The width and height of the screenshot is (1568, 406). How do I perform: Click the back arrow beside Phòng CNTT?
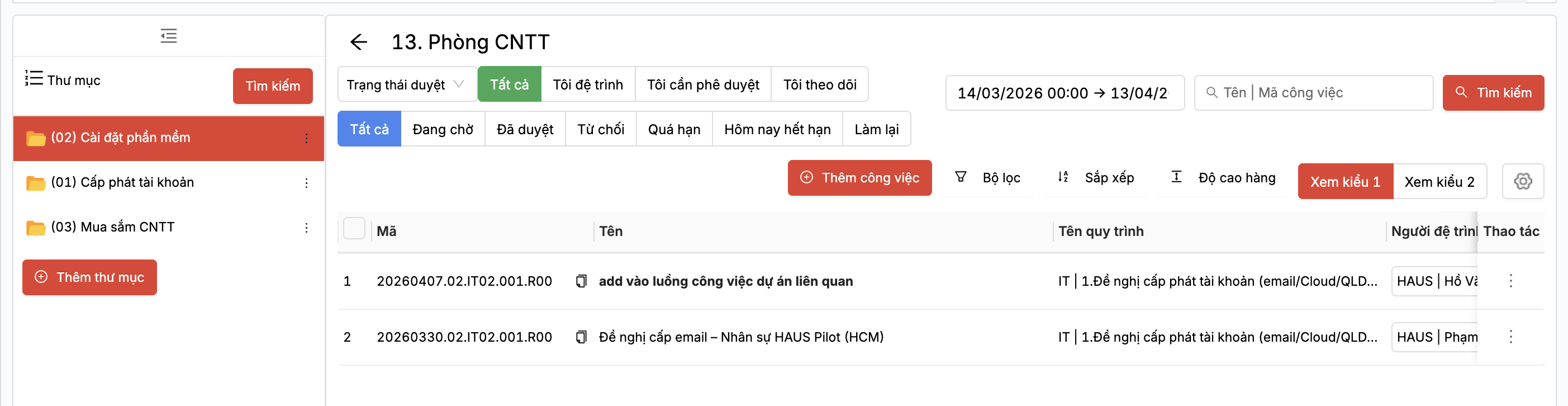(359, 42)
